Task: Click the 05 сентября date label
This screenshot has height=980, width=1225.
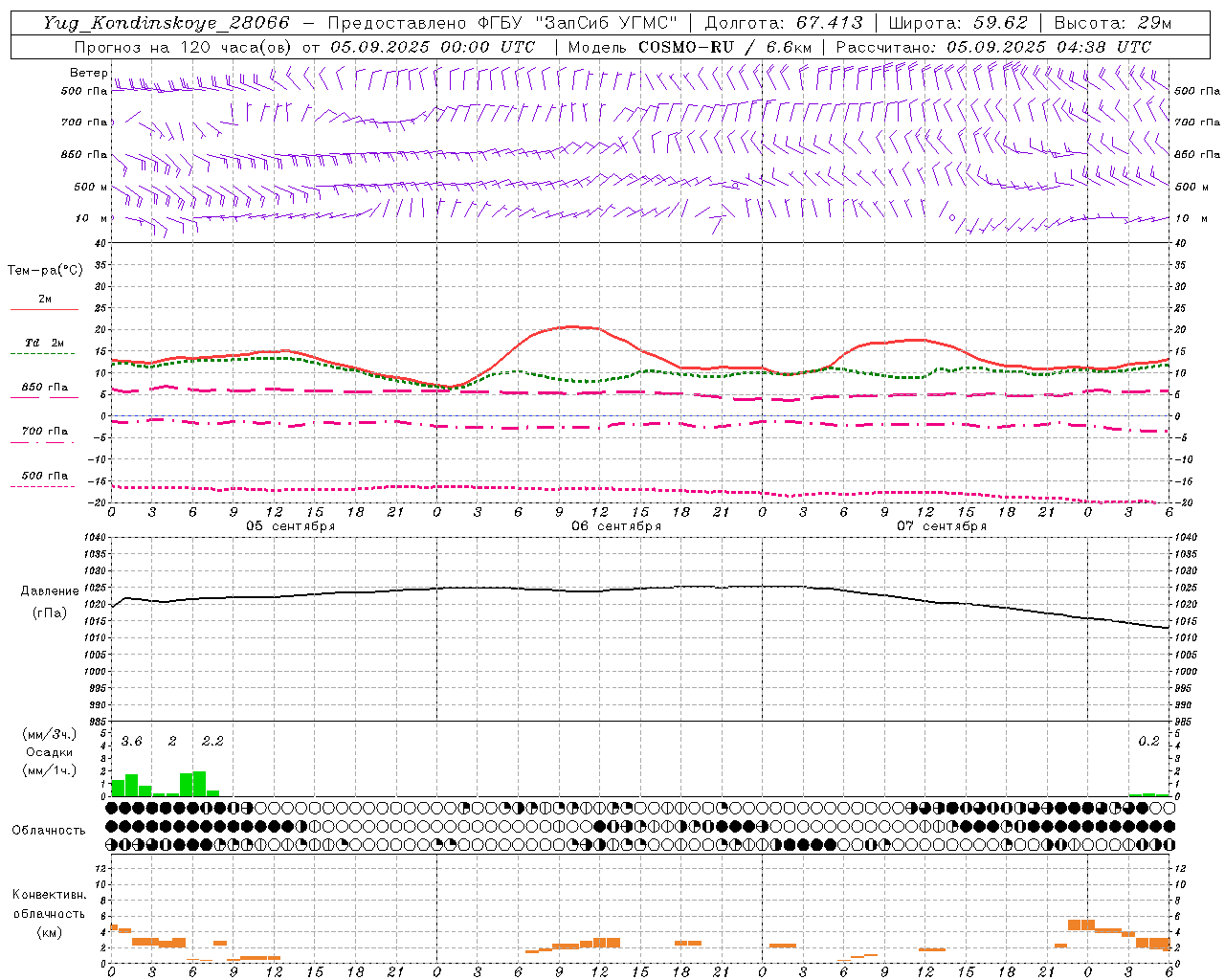Action: point(291,526)
